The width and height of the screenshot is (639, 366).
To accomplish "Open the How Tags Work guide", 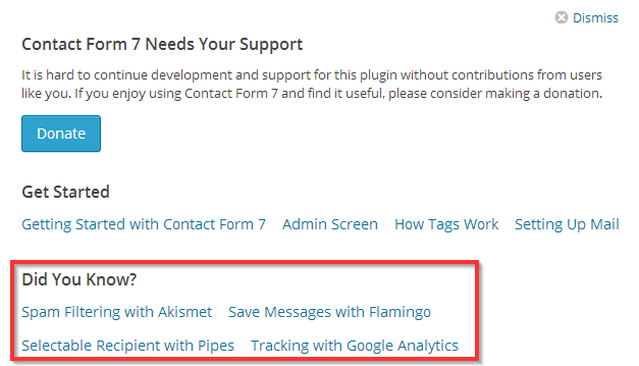I will 446,225.
